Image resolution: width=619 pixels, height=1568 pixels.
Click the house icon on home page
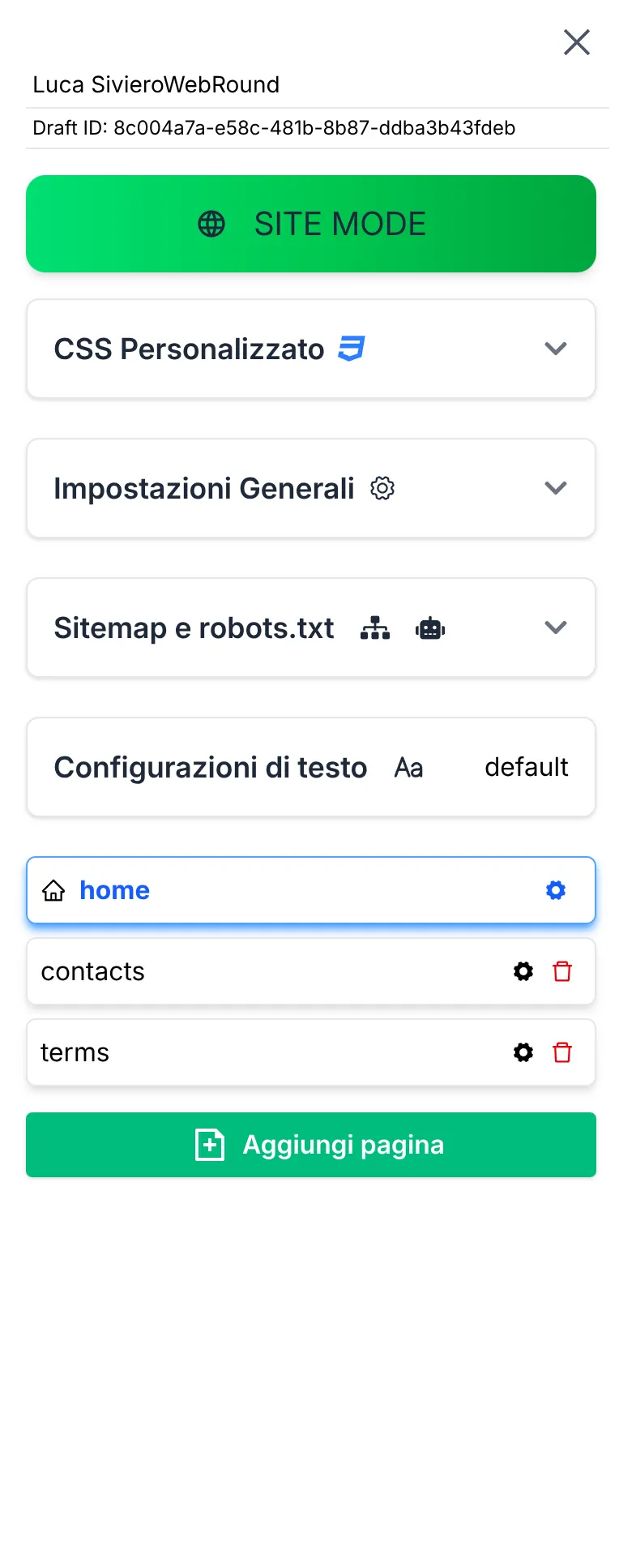(x=53, y=891)
